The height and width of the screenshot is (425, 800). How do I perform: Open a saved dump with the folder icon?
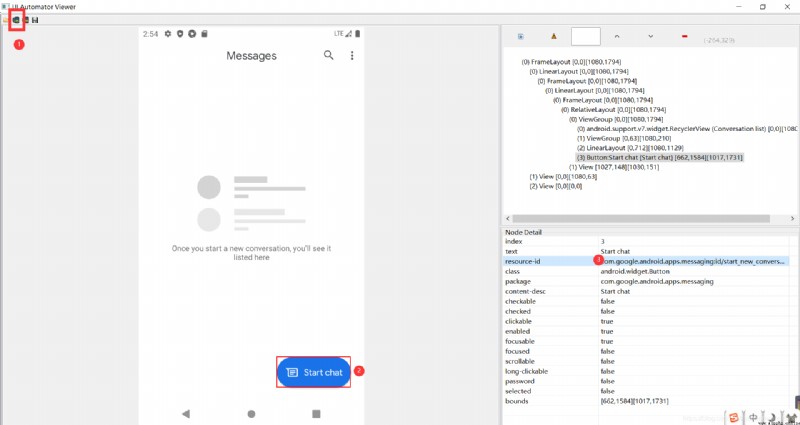[4, 20]
